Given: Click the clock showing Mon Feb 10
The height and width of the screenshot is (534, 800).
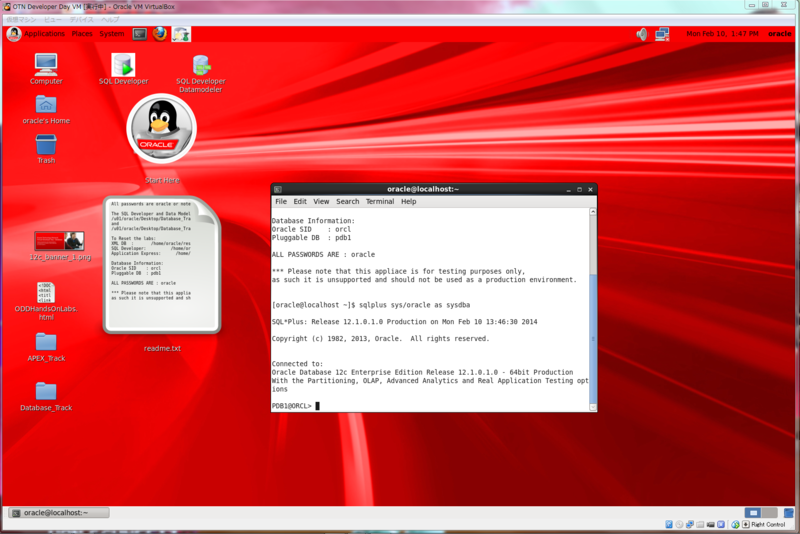Looking at the screenshot, I should [722, 34].
